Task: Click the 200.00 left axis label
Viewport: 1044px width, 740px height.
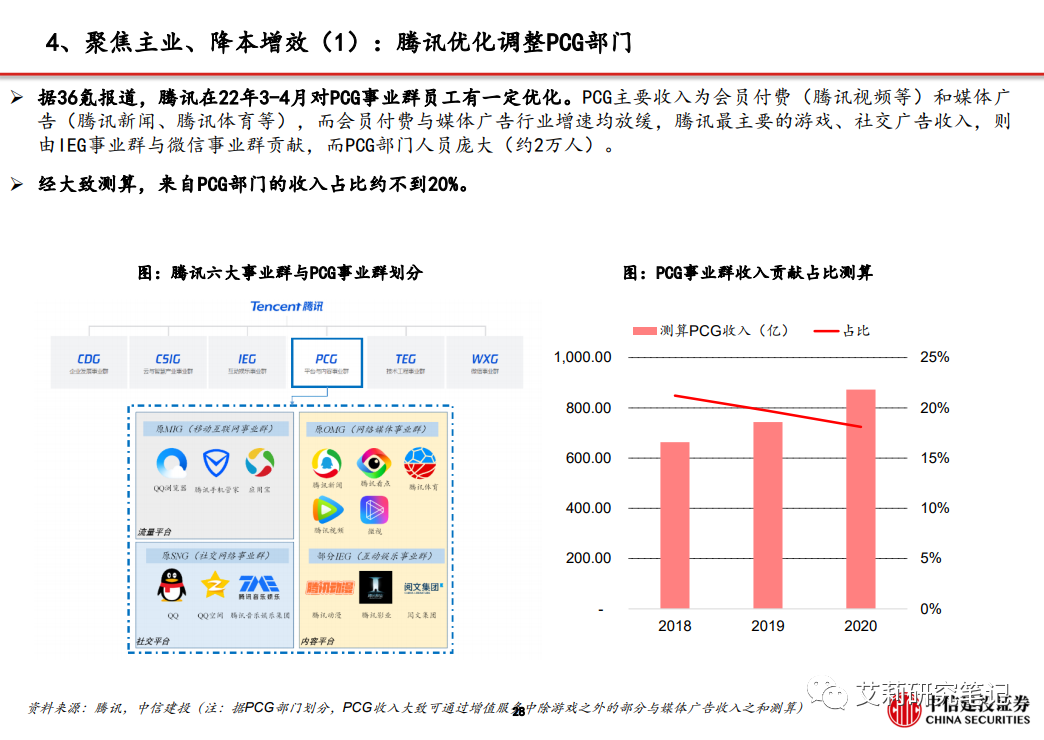Action: pos(589,558)
